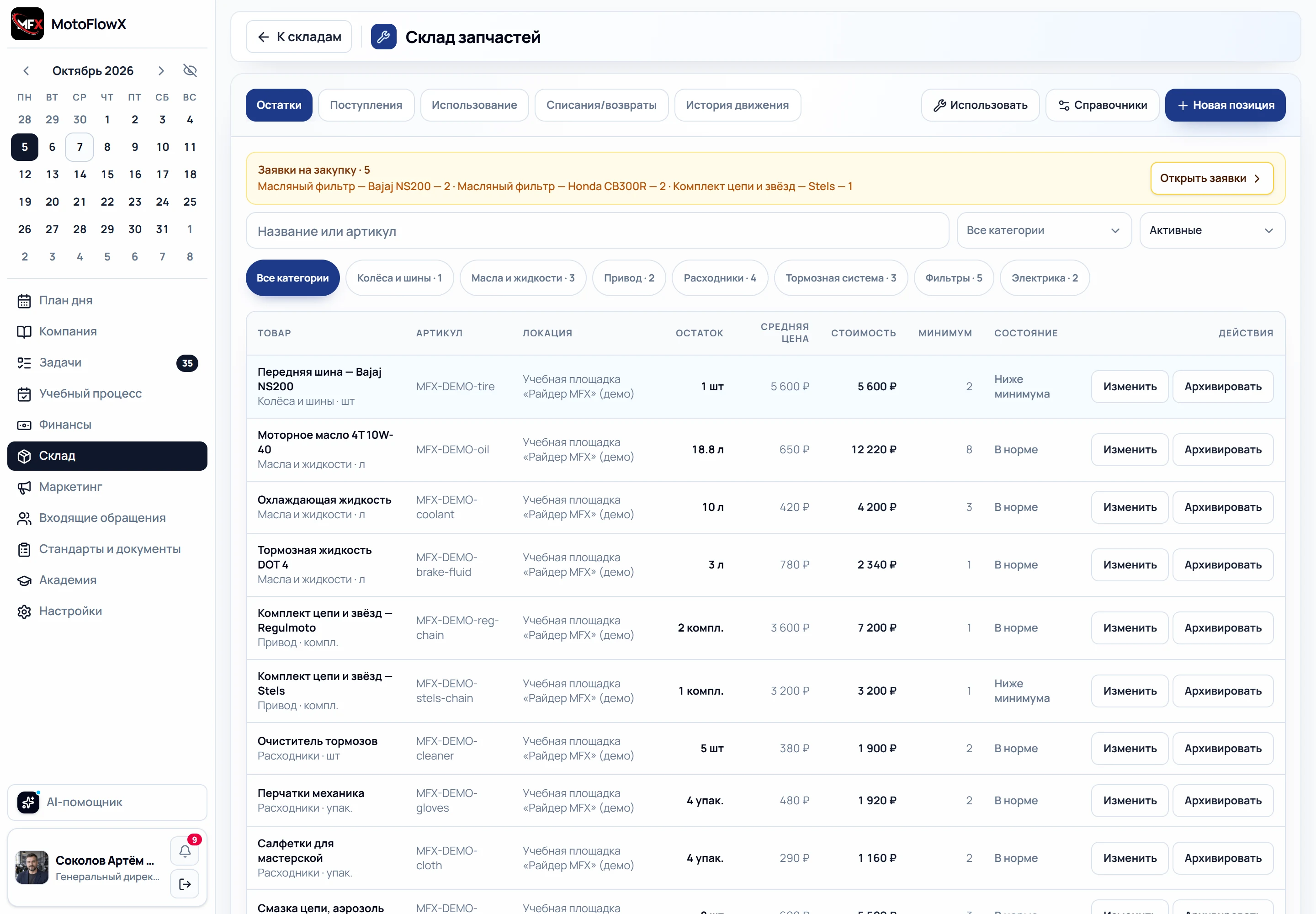Image resolution: width=1316 pixels, height=914 pixels.
Task: Click Открыть заявки button
Action: click(x=1212, y=178)
